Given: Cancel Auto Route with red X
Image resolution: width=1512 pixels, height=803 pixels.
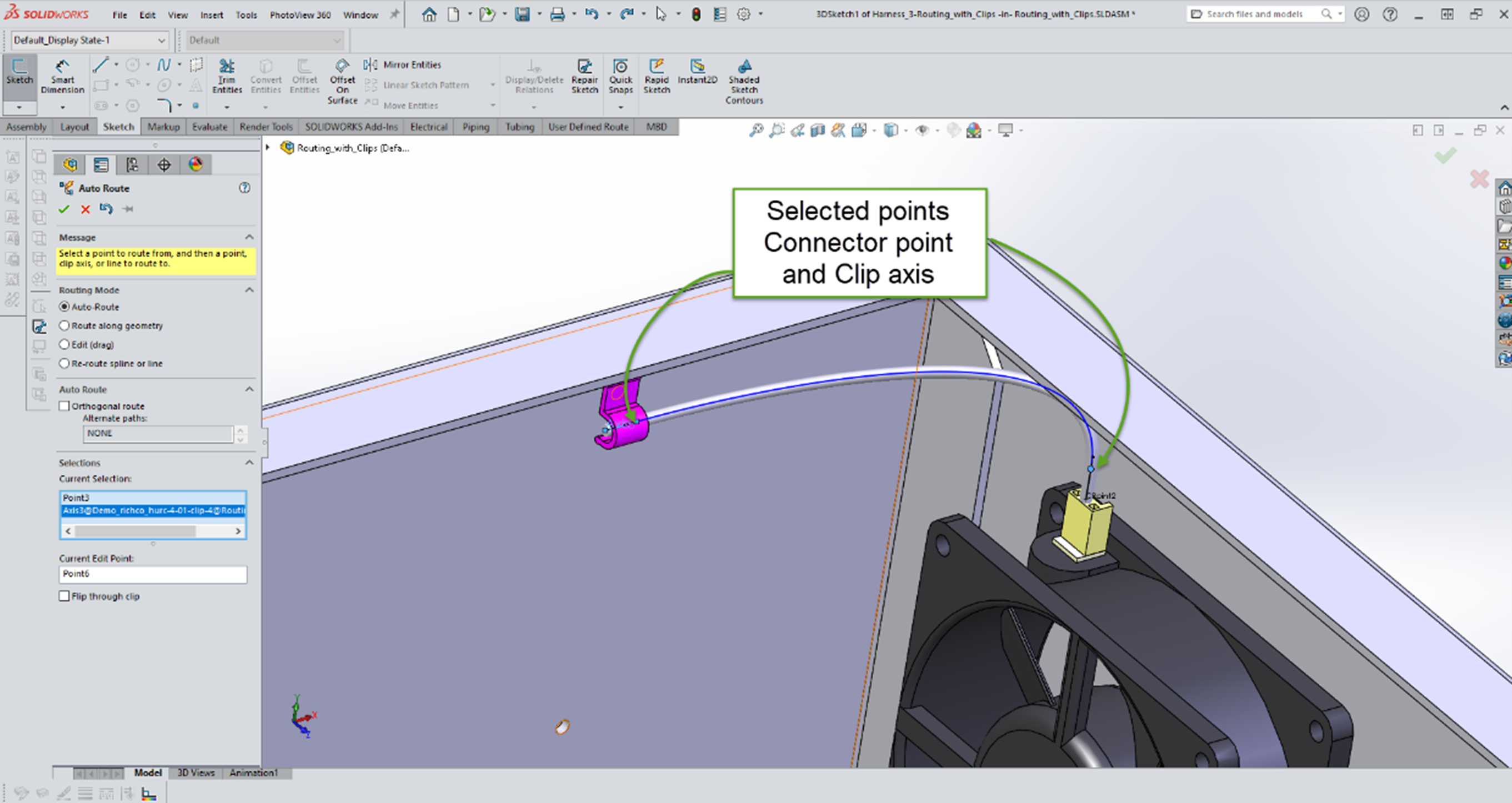Looking at the screenshot, I should click(86, 209).
